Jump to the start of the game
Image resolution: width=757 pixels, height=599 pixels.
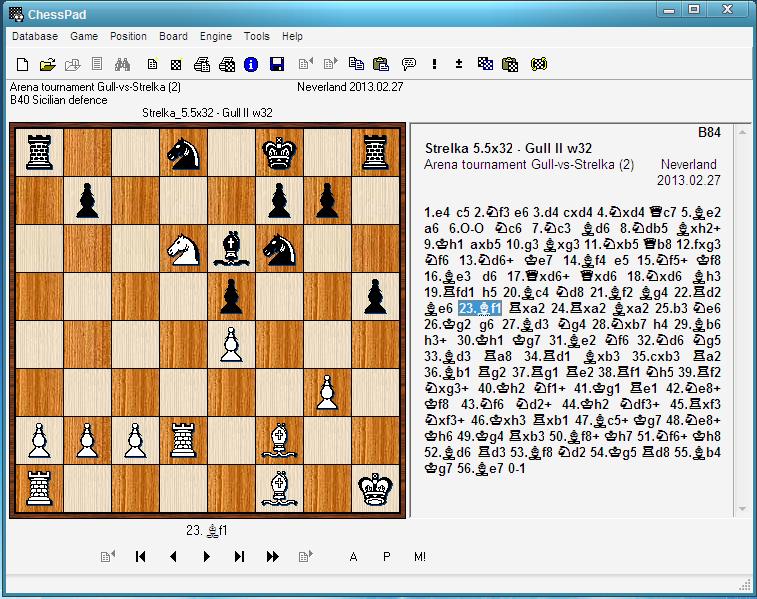141,557
